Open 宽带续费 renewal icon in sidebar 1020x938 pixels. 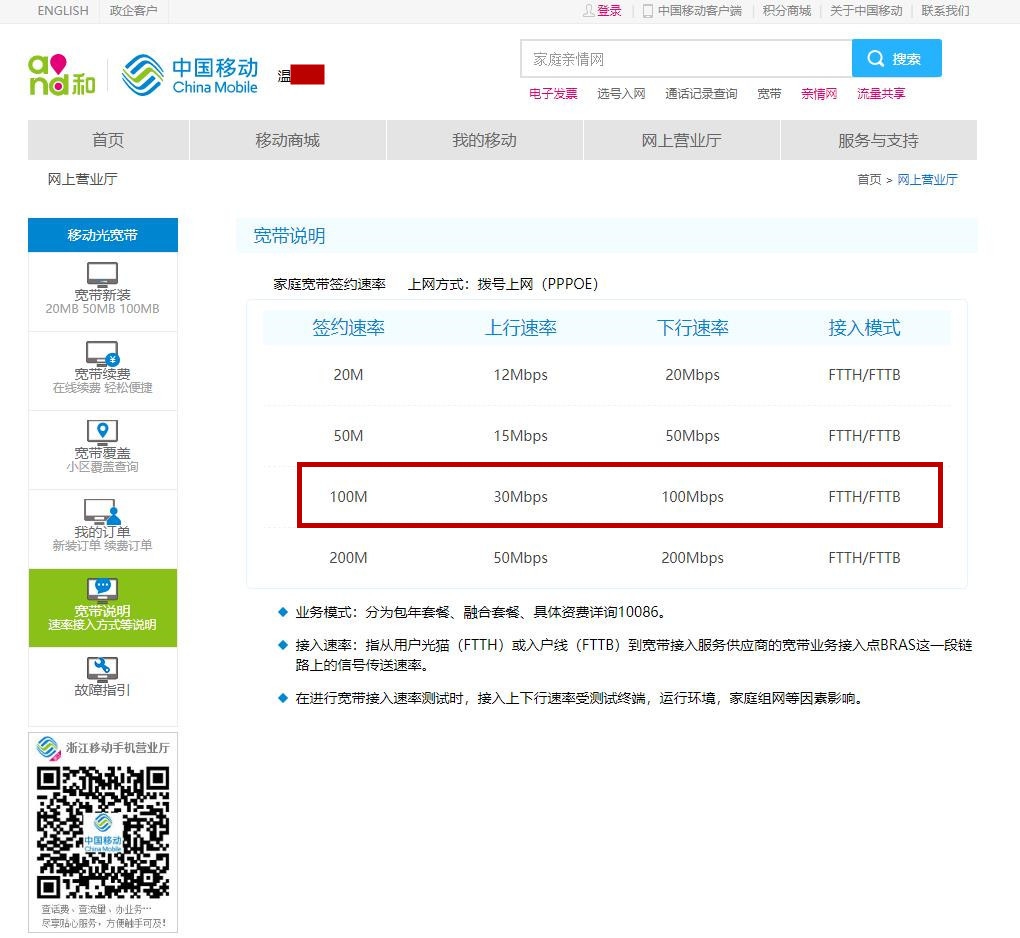(x=102, y=353)
